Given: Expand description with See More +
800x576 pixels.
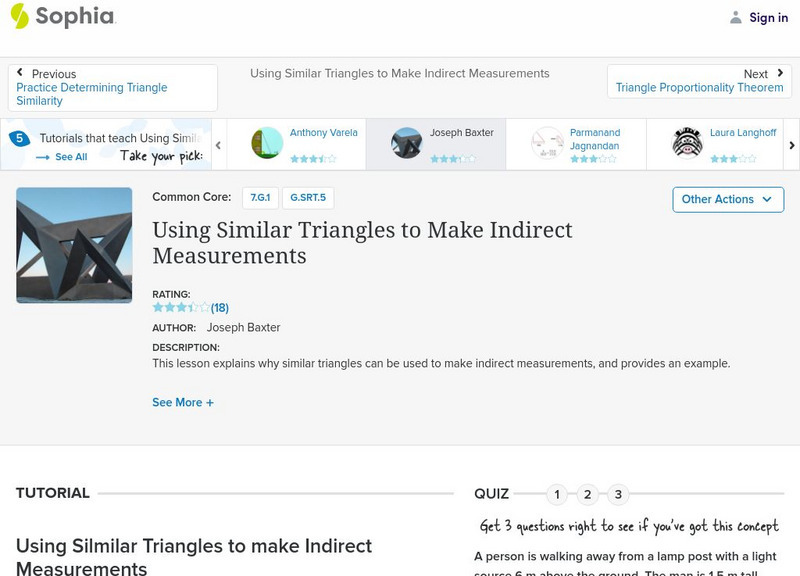Looking at the screenshot, I should [x=183, y=402].
